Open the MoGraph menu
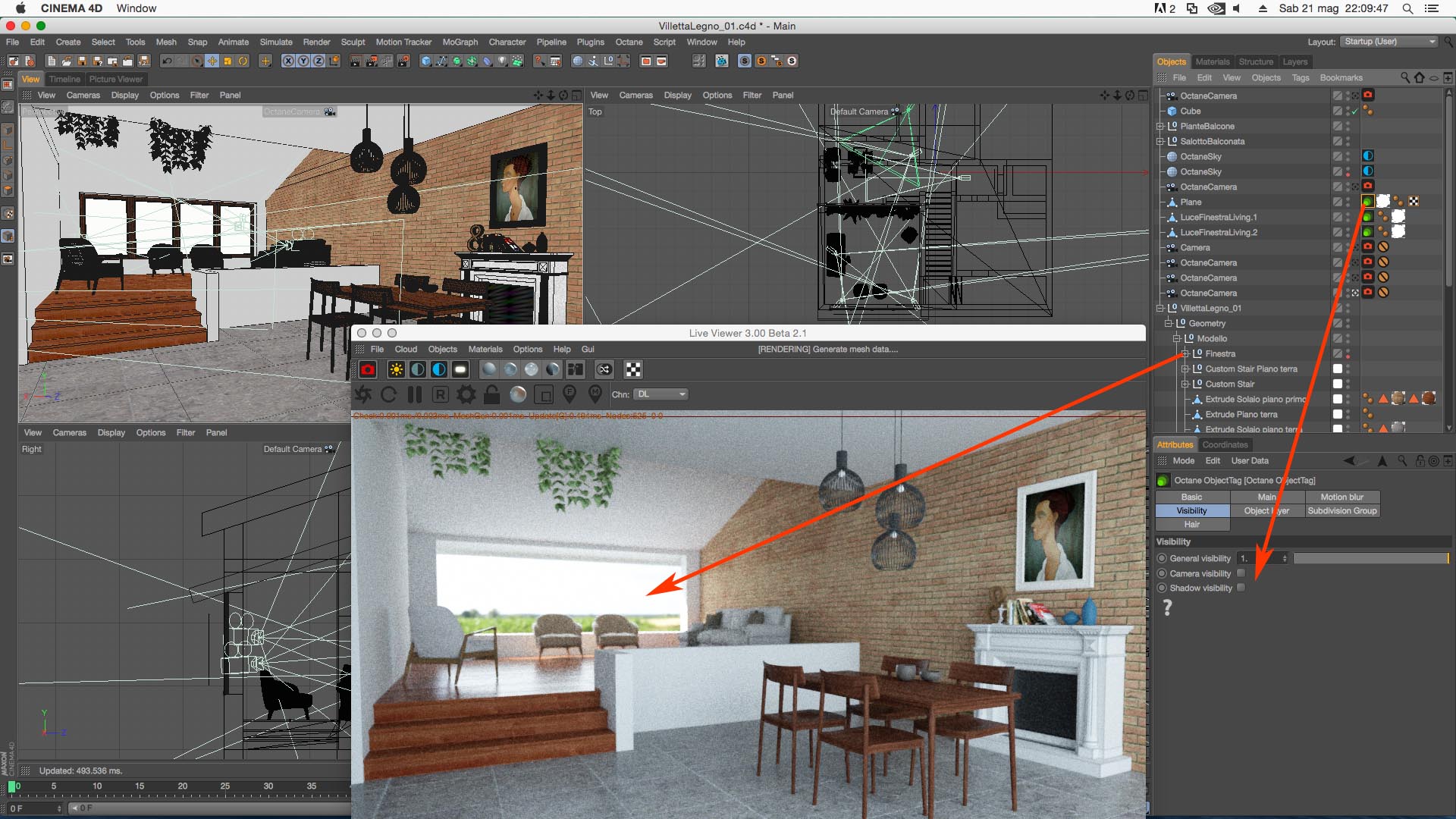1456x819 pixels. (460, 42)
